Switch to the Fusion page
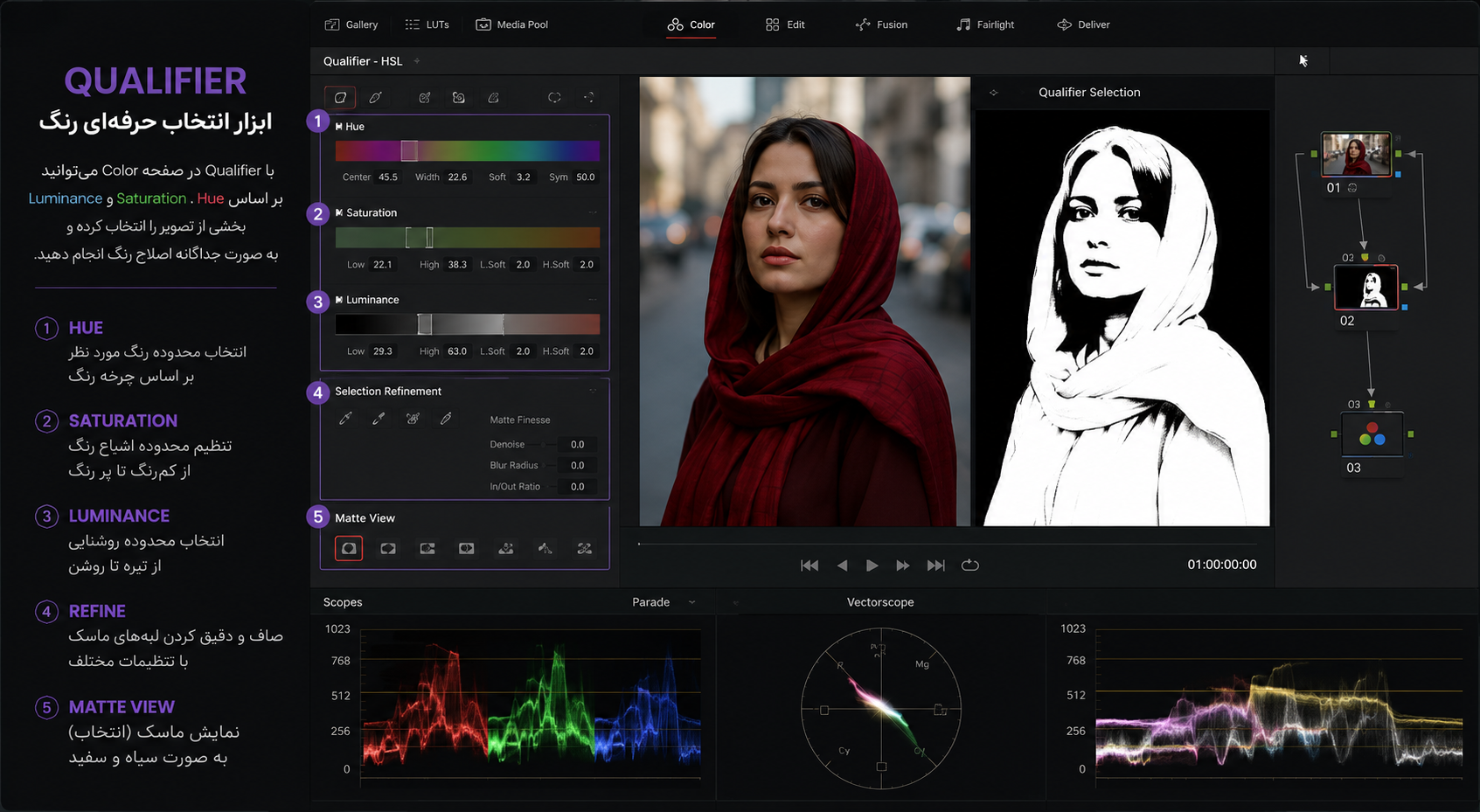This screenshot has height=812, width=1480. (881, 24)
